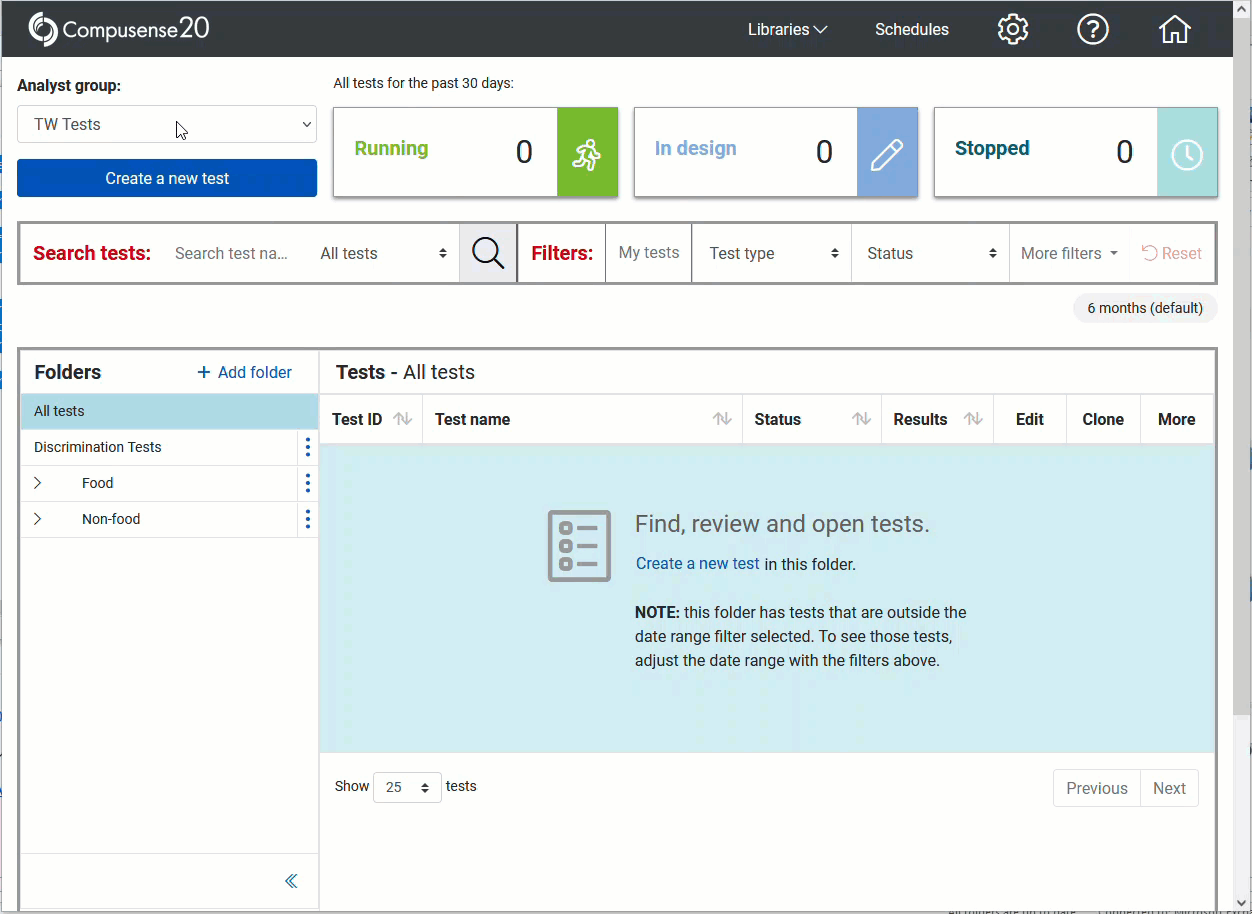This screenshot has height=914, width=1252.
Task: Click the Non-food folder label
Action: (x=111, y=519)
